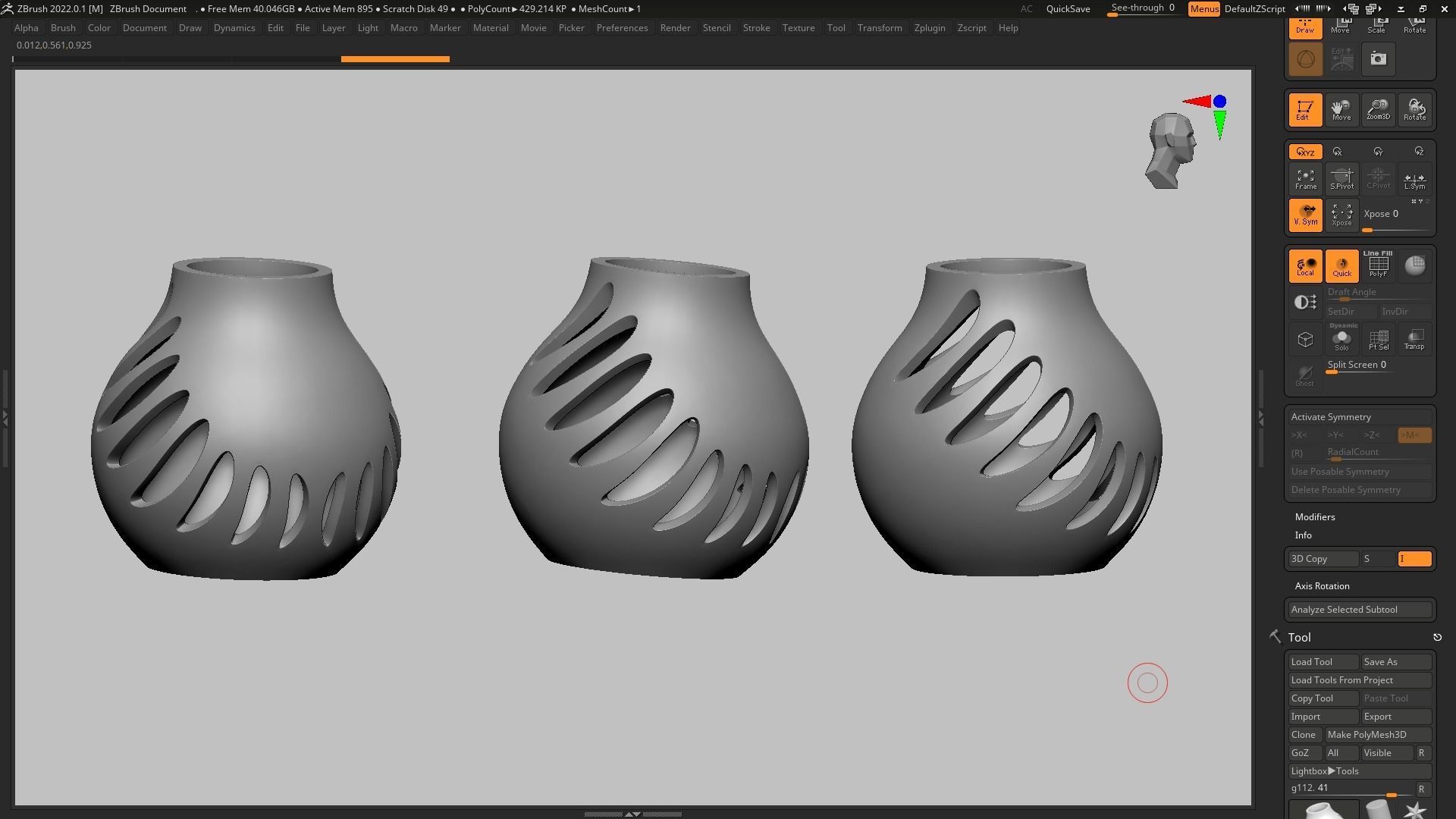Expand the Axis Rotation section
The height and width of the screenshot is (819, 1456).
pyautogui.click(x=1322, y=586)
